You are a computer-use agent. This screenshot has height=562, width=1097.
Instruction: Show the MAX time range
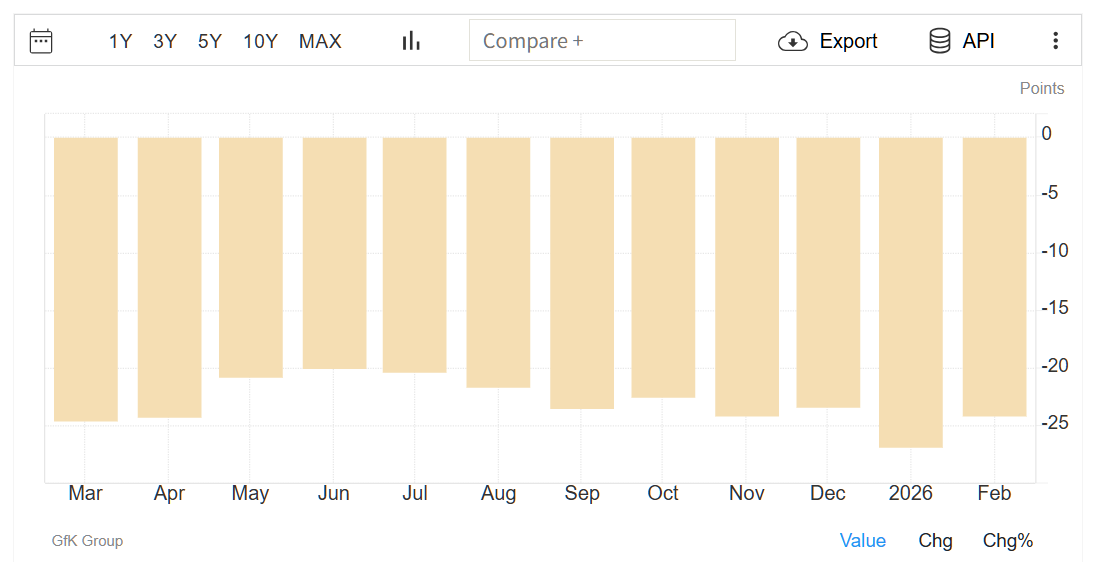click(x=320, y=41)
